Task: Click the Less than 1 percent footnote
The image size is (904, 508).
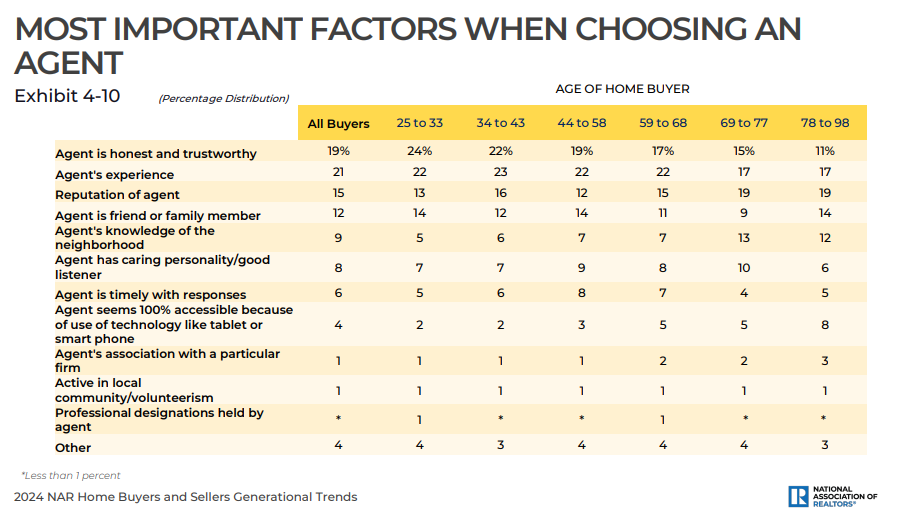Action: click(71, 476)
